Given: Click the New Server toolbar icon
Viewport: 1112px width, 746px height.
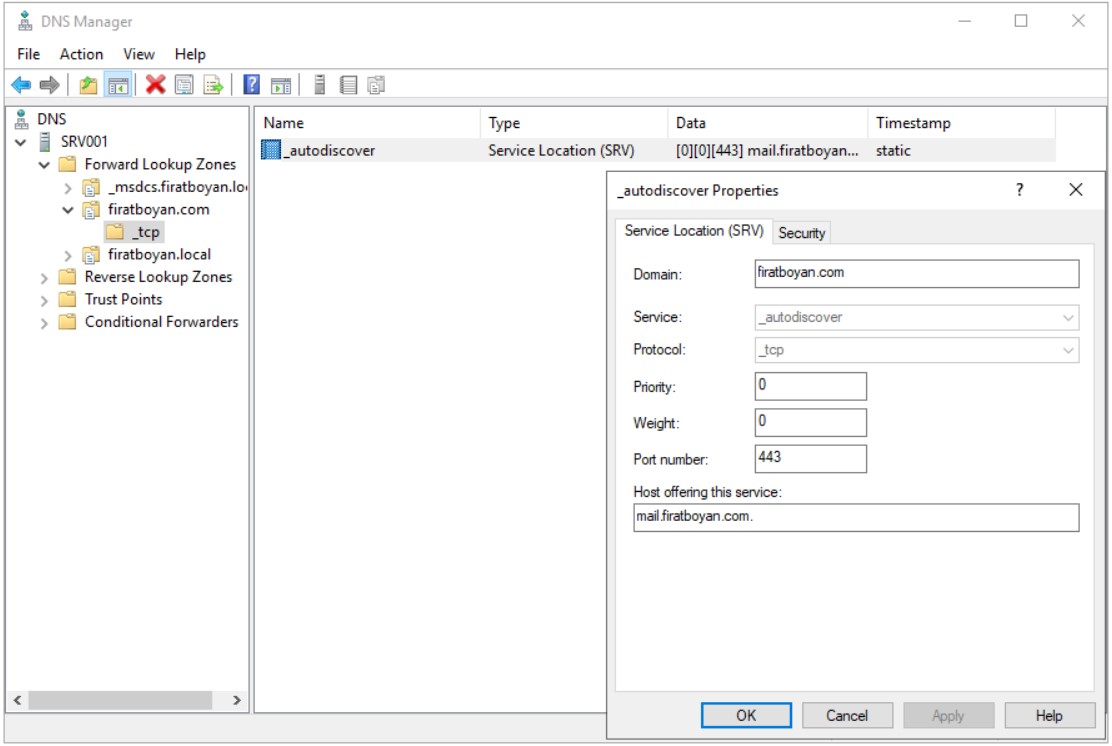Looking at the screenshot, I should (319, 85).
